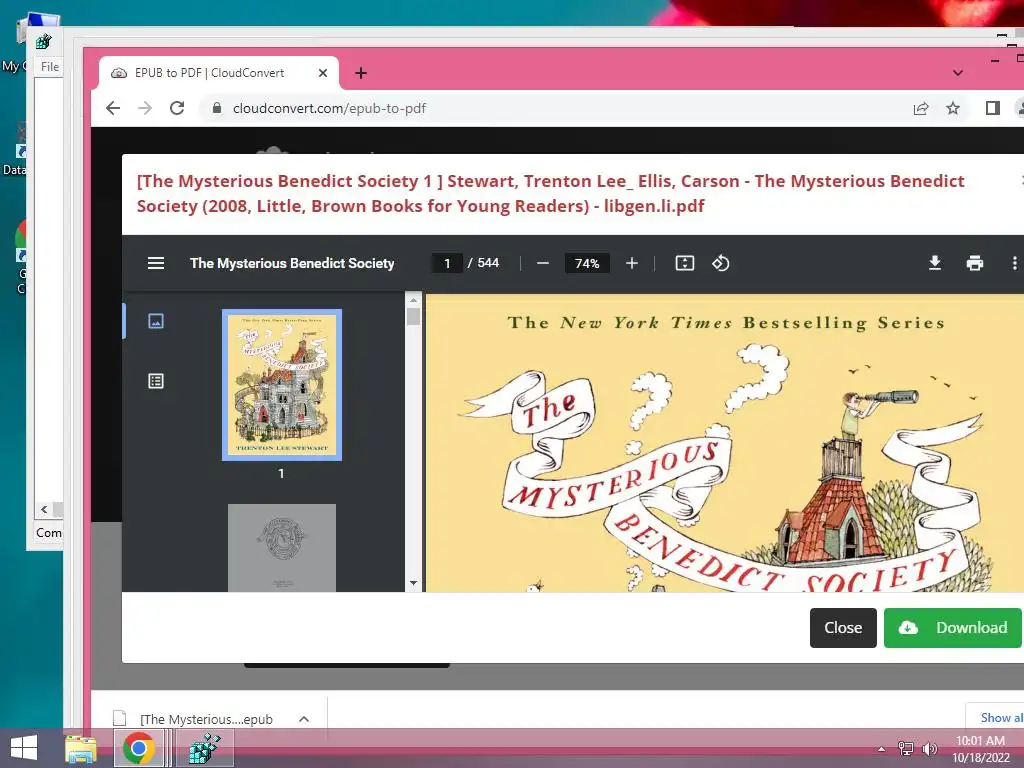Open the taskbar clock and date

[980, 749]
